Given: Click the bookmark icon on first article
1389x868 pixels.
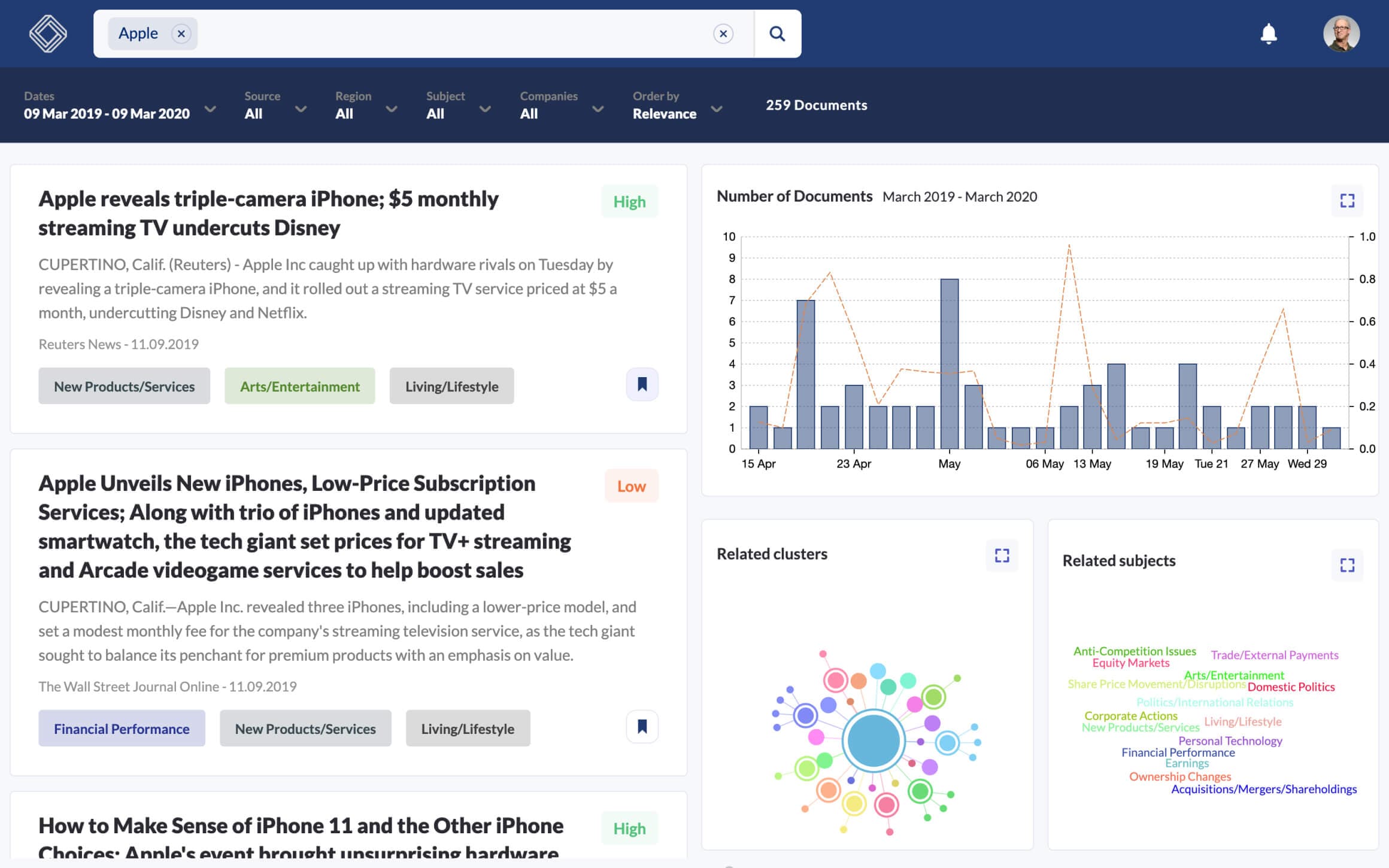Looking at the screenshot, I should pos(642,383).
